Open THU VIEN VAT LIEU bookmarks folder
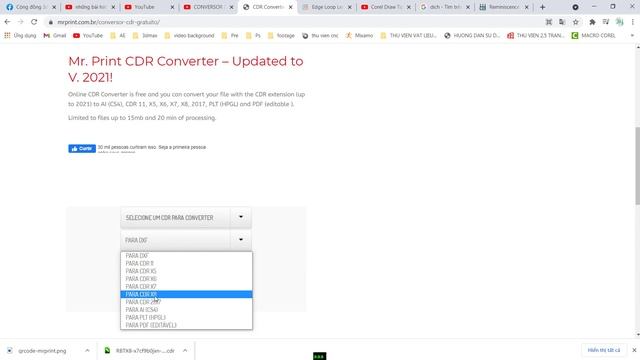Viewport: 640px width, 360px height. [x=409, y=36]
